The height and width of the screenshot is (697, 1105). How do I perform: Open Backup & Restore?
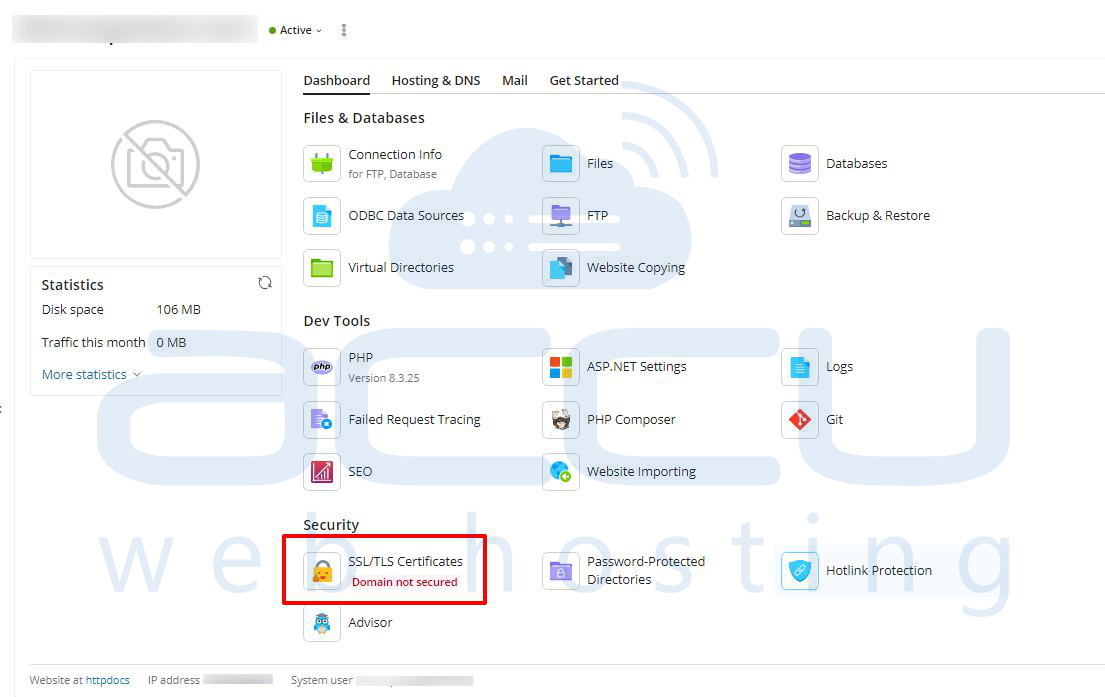(x=877, y=215)
